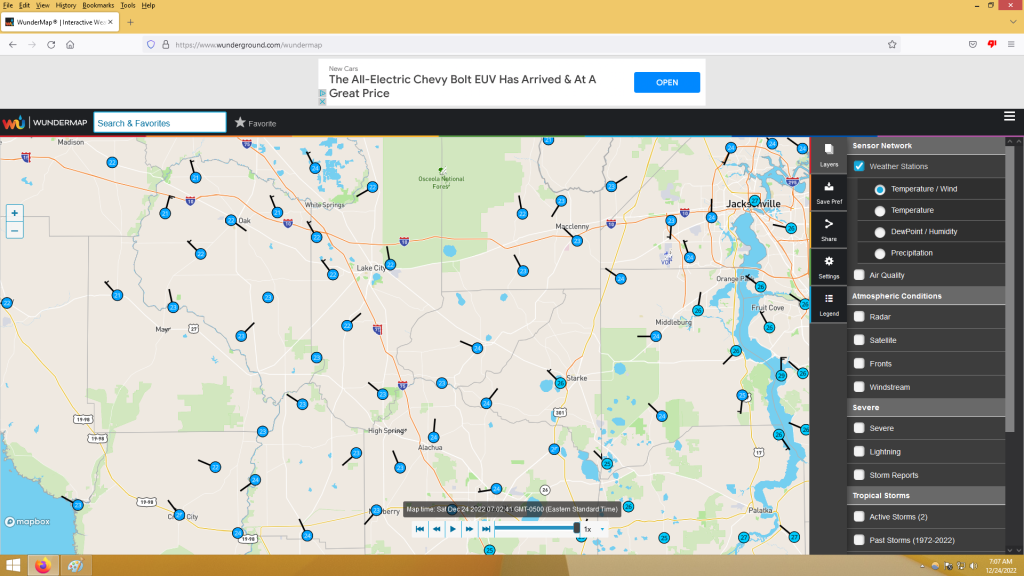Image resolution: width=1024 pixels, height=576 pixels.
Task: Open the Layers panel icon
Action: pos(828,155)
